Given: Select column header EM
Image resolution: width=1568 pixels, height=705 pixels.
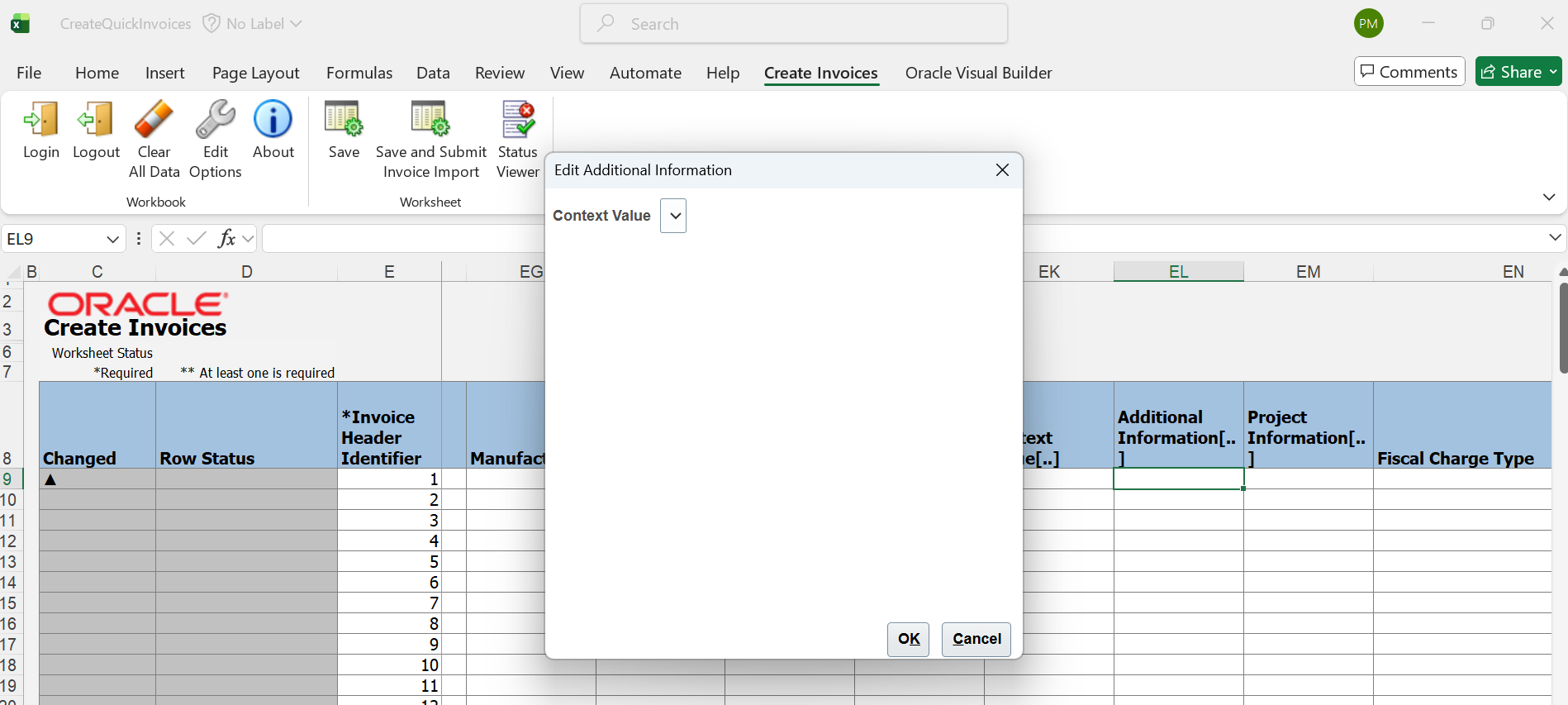Looking at the screenshot, I should (1309, 272).
